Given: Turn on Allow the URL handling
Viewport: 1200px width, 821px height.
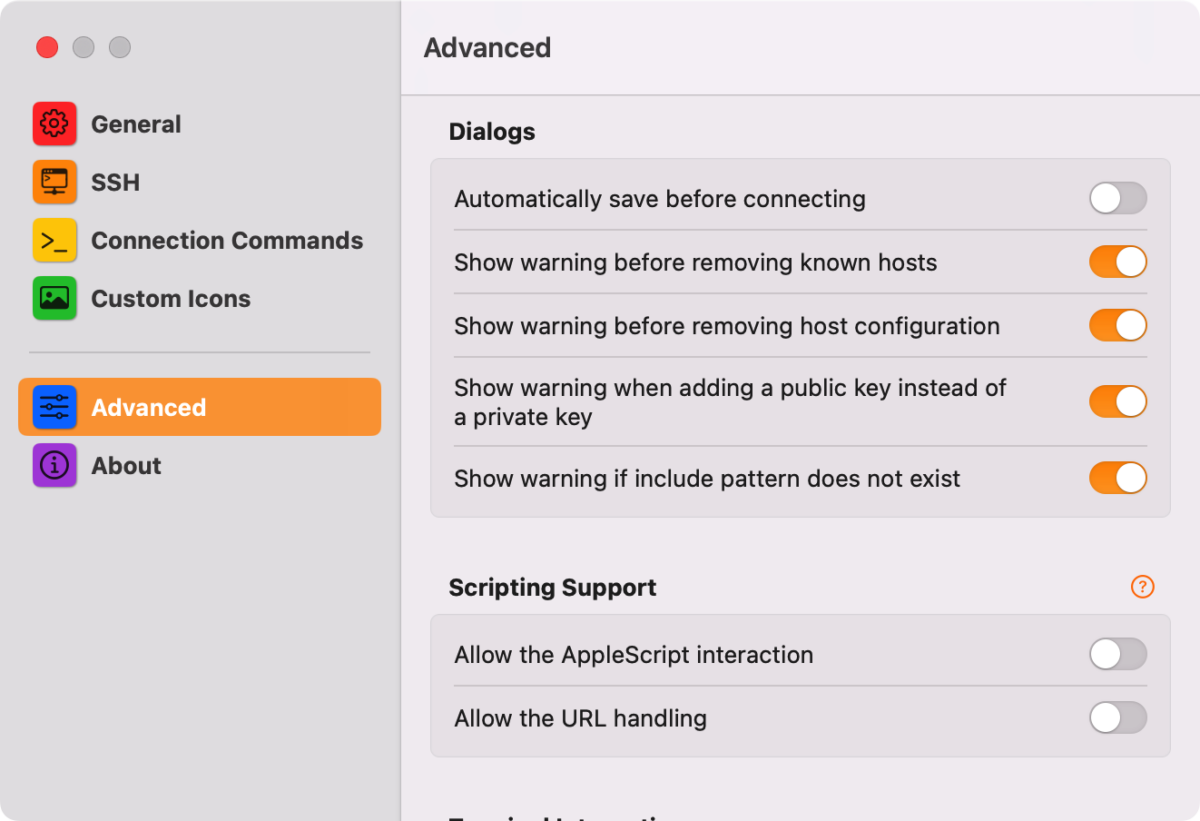Looking at the screenshot, I should click(1118, 717).
